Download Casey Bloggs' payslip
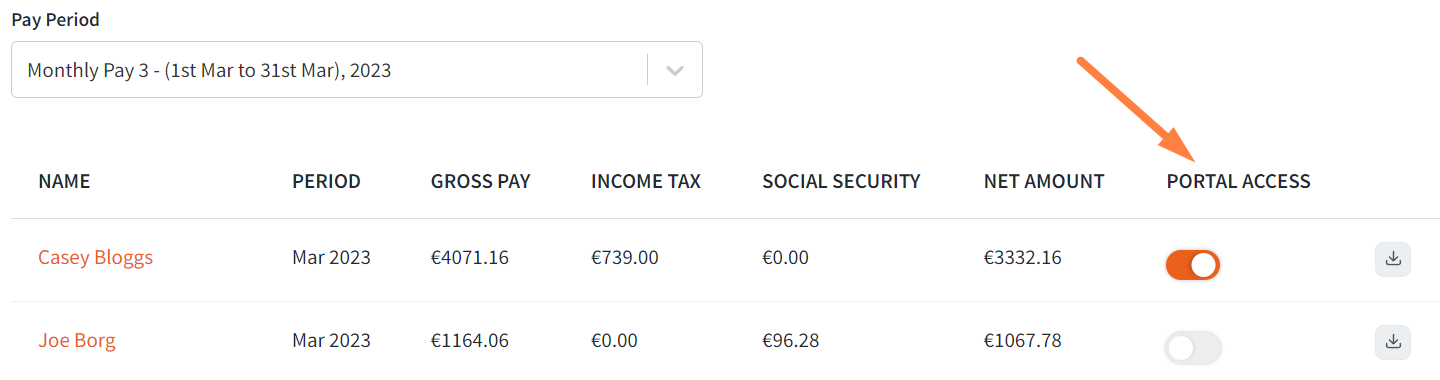The height and width of the screenshot is (380, 1440). 1393,259
